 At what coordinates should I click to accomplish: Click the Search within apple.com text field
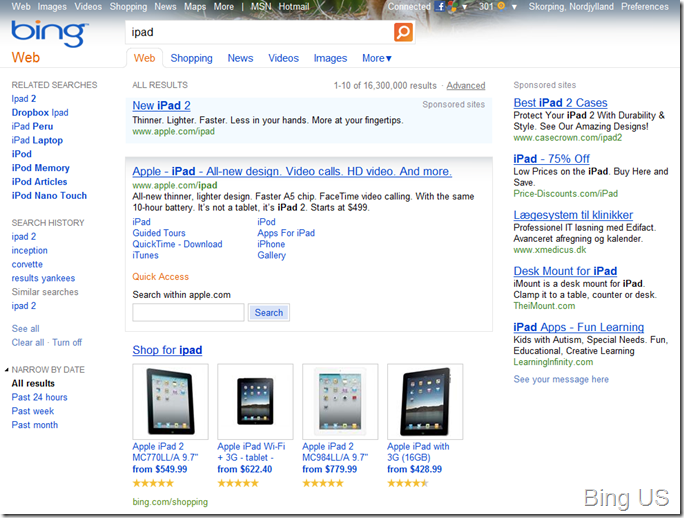pos(188,312)
